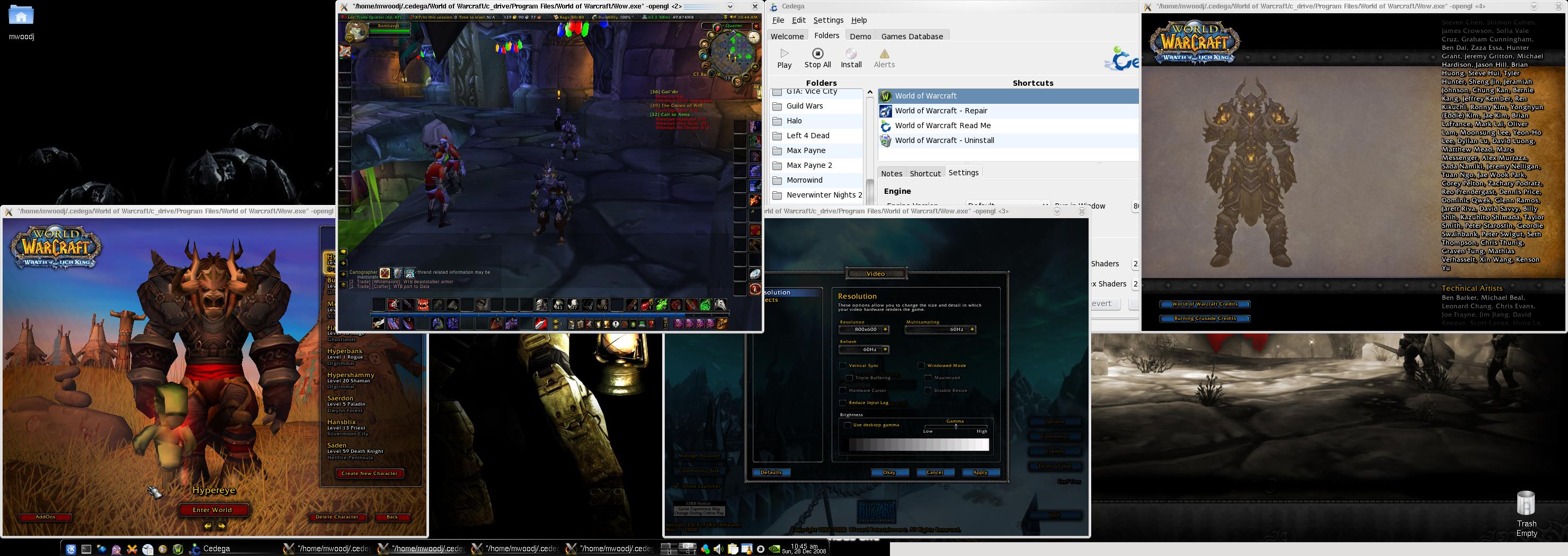The width and height of the screenshot is (1568, 556).
Task: Click the Enter World button
Action: coord(212,510)
